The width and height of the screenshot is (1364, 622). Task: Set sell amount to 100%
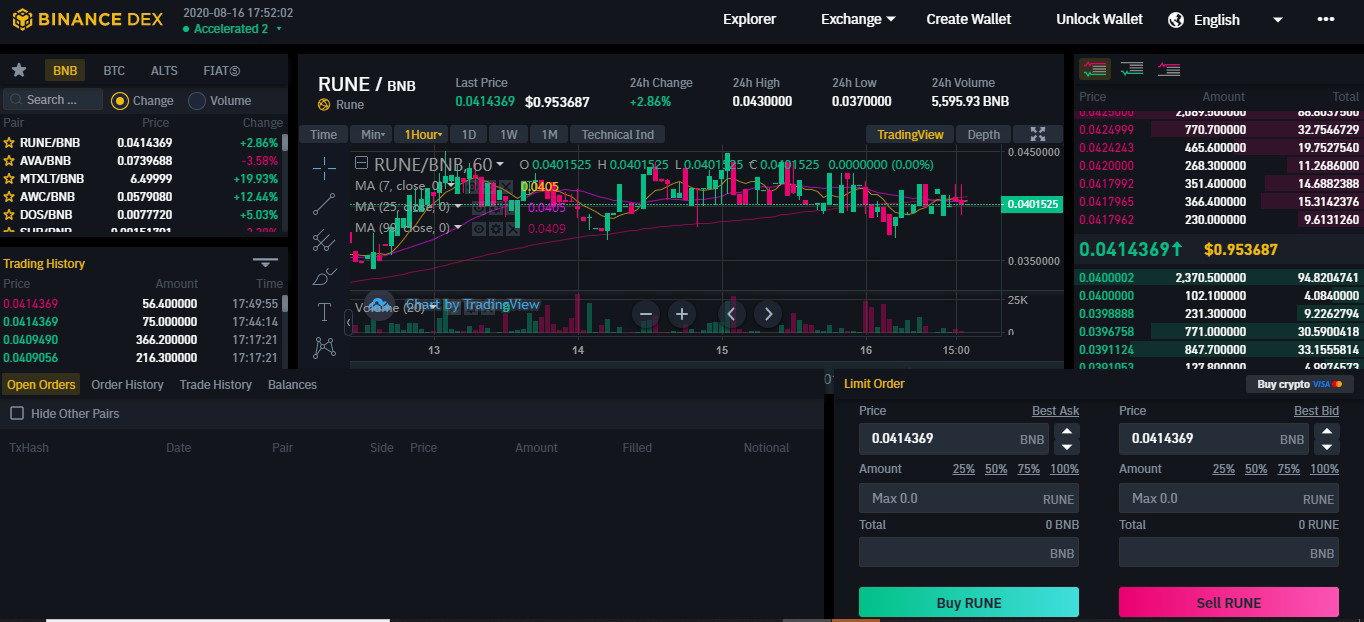click(x=1324, y=468)
